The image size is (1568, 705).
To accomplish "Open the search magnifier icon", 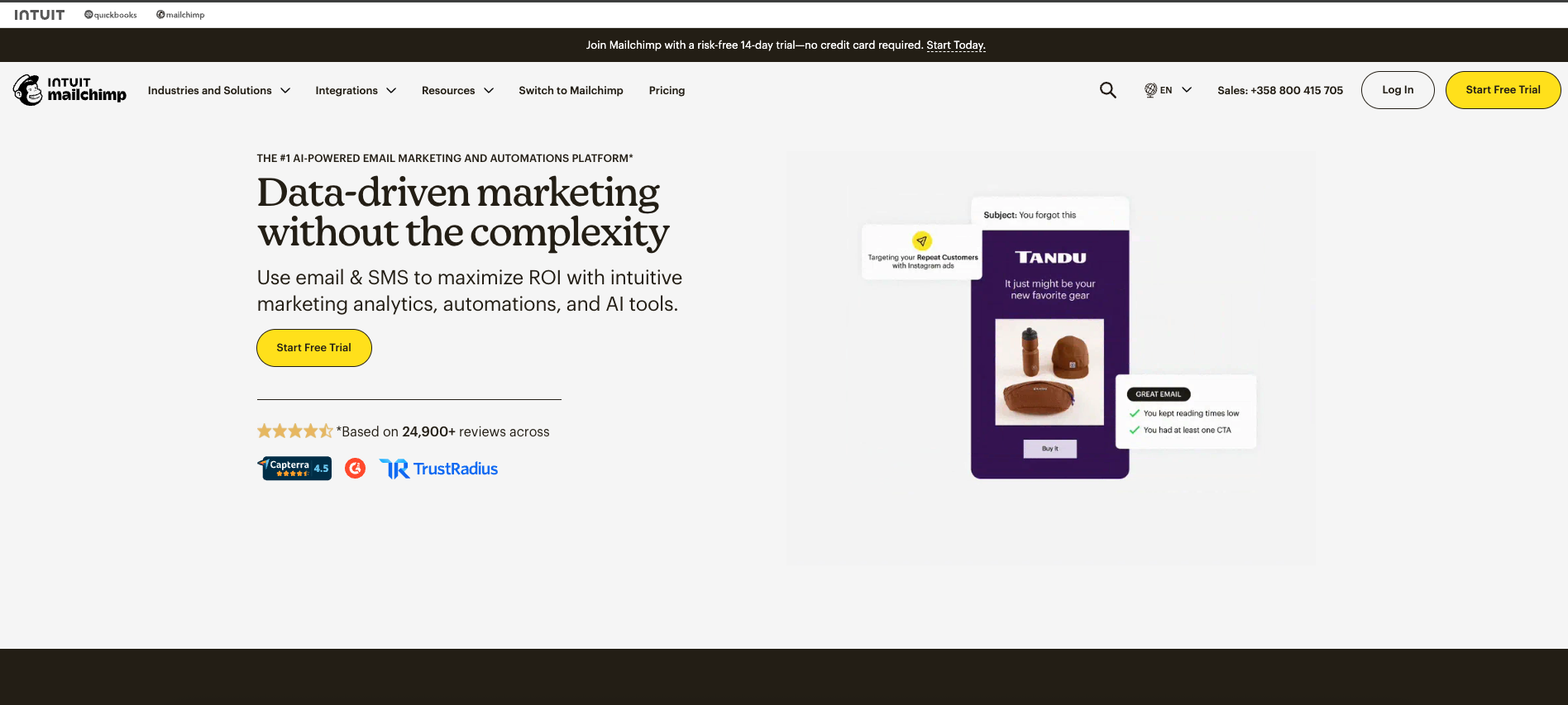I will [1107, 90].
